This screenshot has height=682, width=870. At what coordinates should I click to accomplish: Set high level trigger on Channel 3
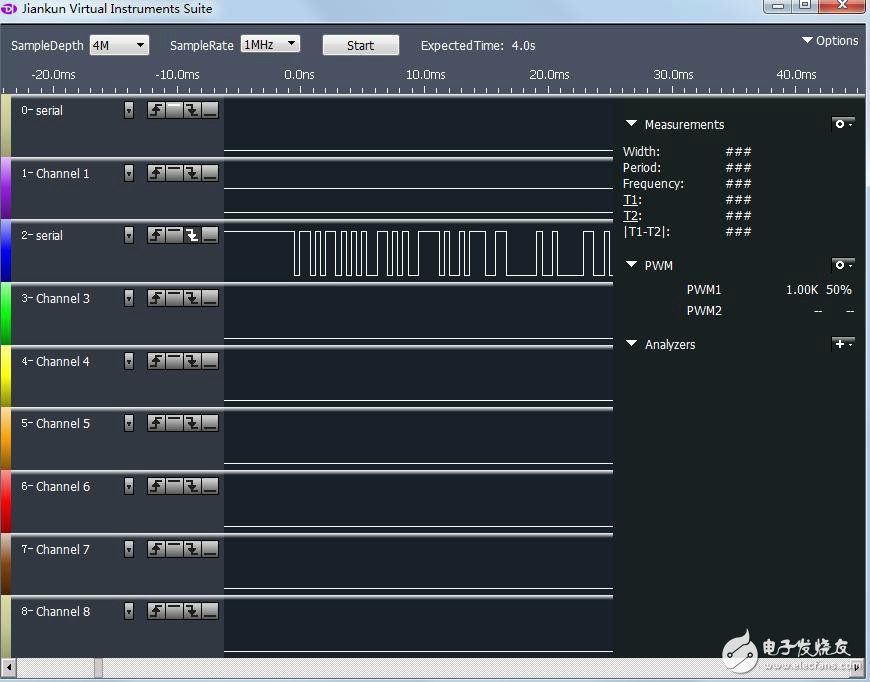[174, 298]
